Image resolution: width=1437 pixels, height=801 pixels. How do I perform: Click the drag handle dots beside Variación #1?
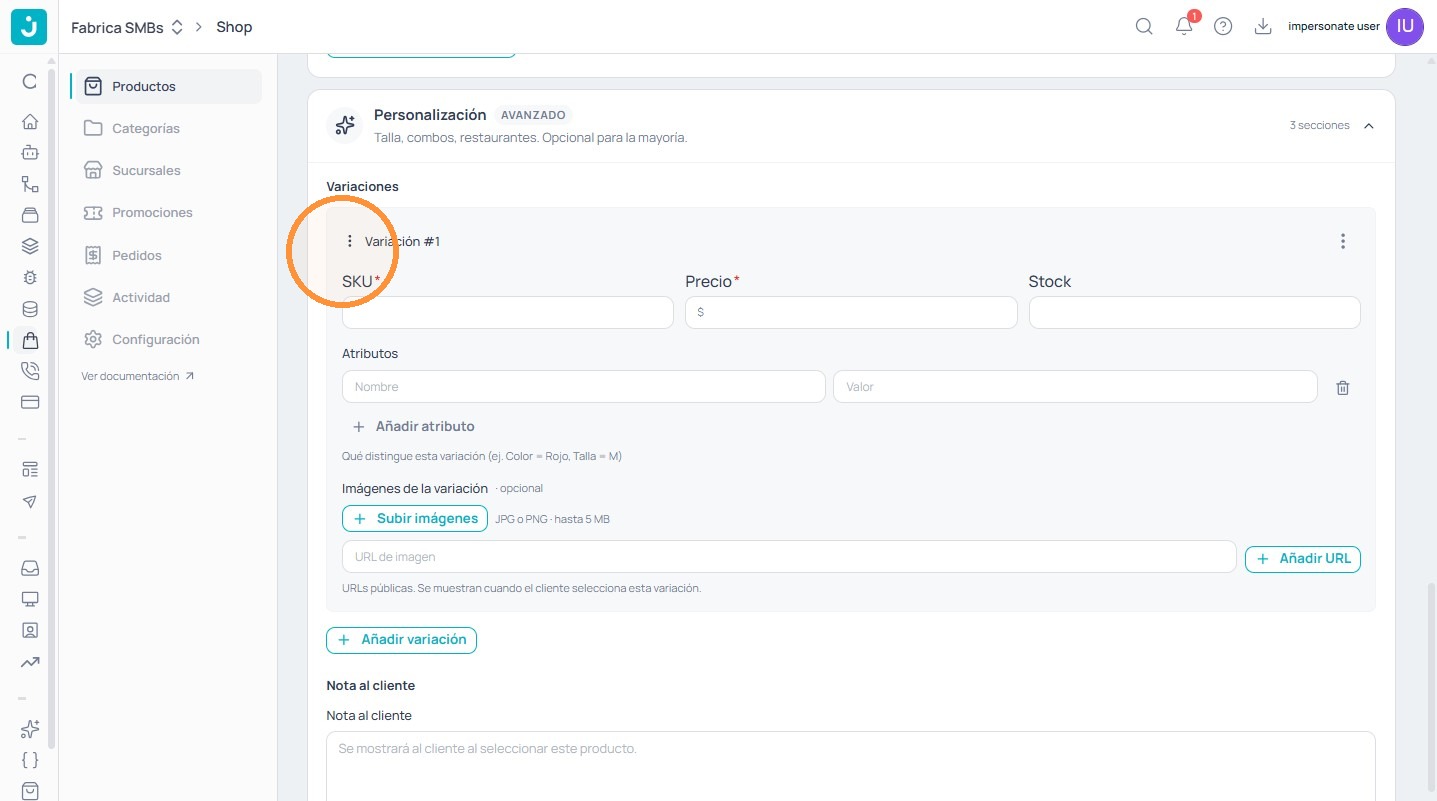(349, 241)
